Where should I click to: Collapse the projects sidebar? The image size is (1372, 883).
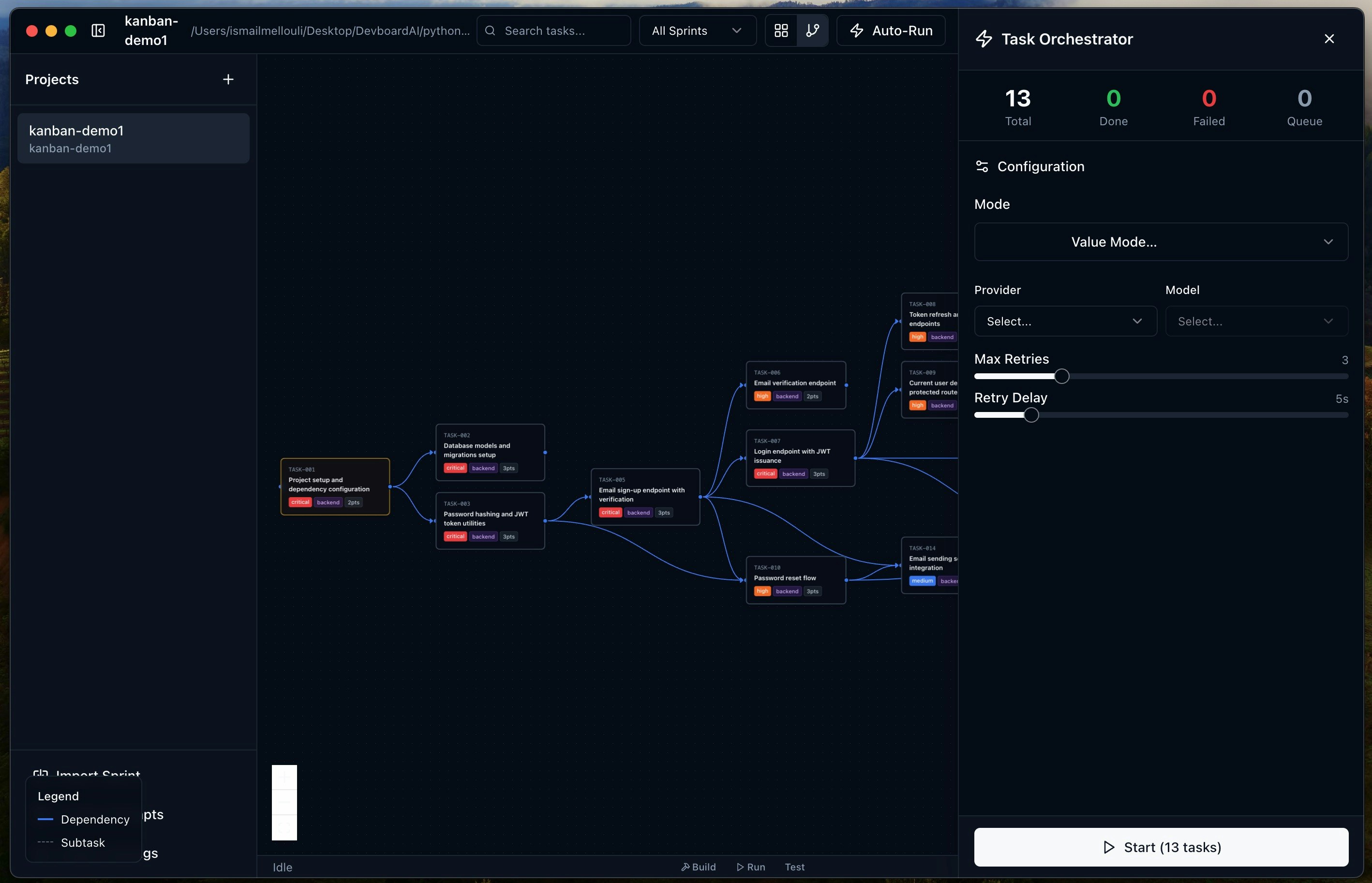coord(98,30)
